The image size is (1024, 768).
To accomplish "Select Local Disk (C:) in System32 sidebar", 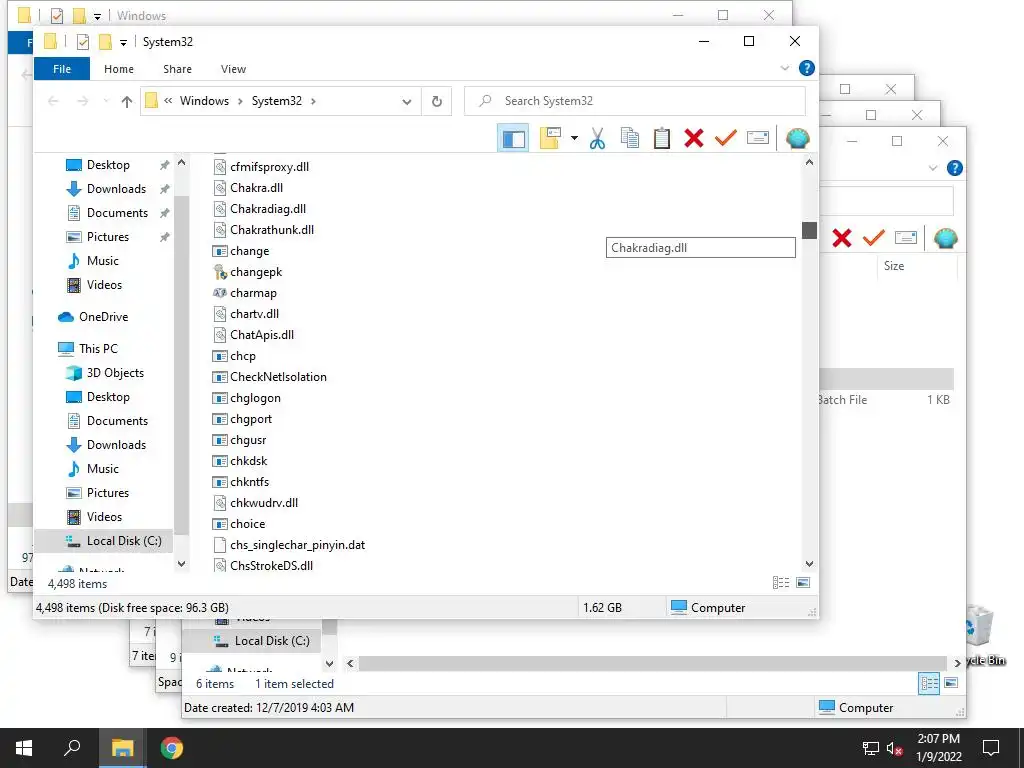I will [124, 541].
